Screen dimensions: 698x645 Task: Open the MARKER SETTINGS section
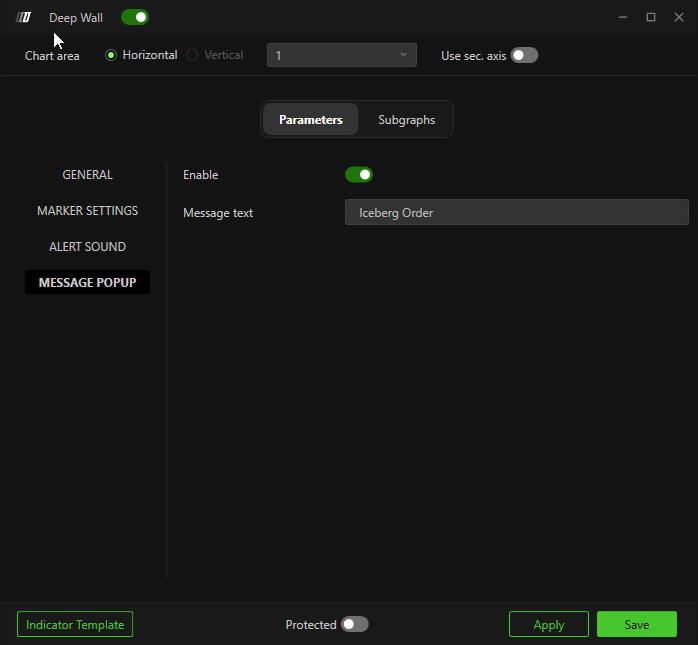pos(88,211)
